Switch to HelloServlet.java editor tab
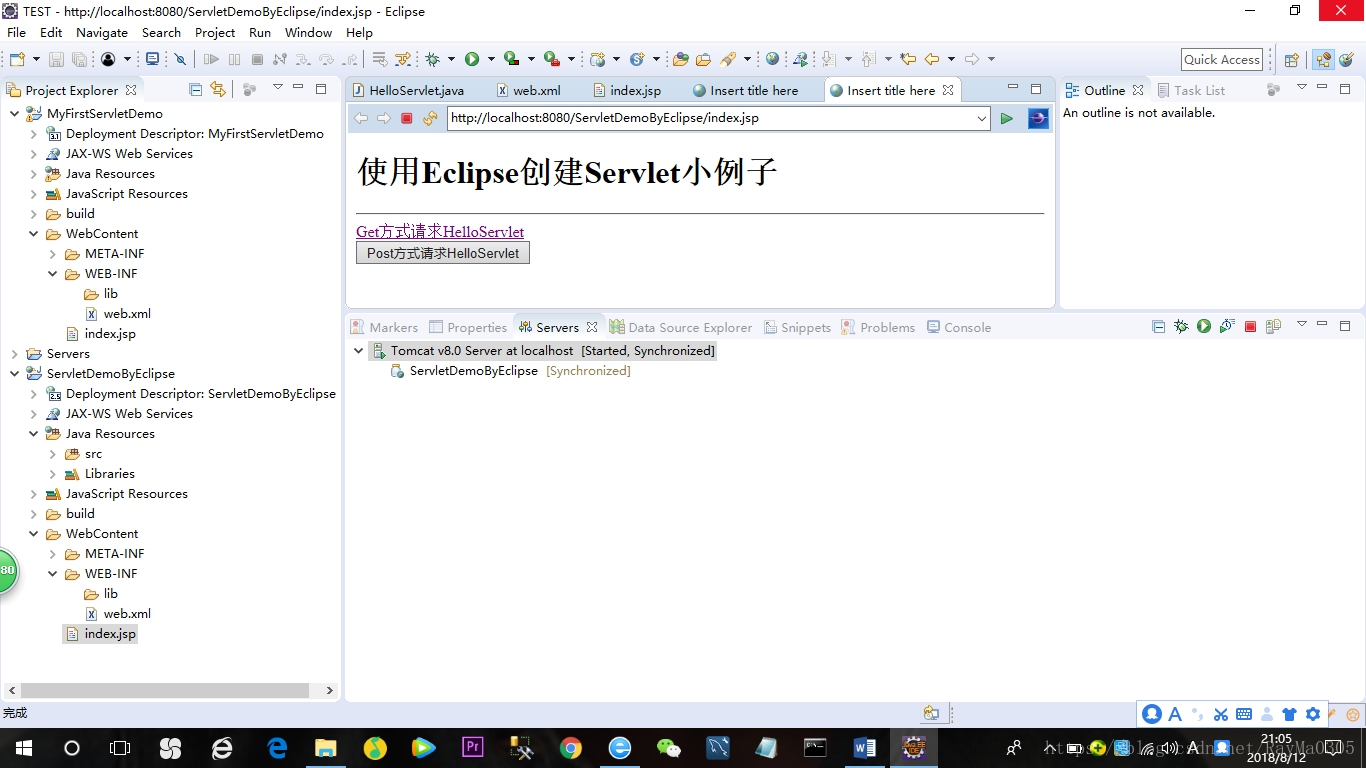This screenshot has height=768, width=1366. pyautogui.click(x=409, y=90)
